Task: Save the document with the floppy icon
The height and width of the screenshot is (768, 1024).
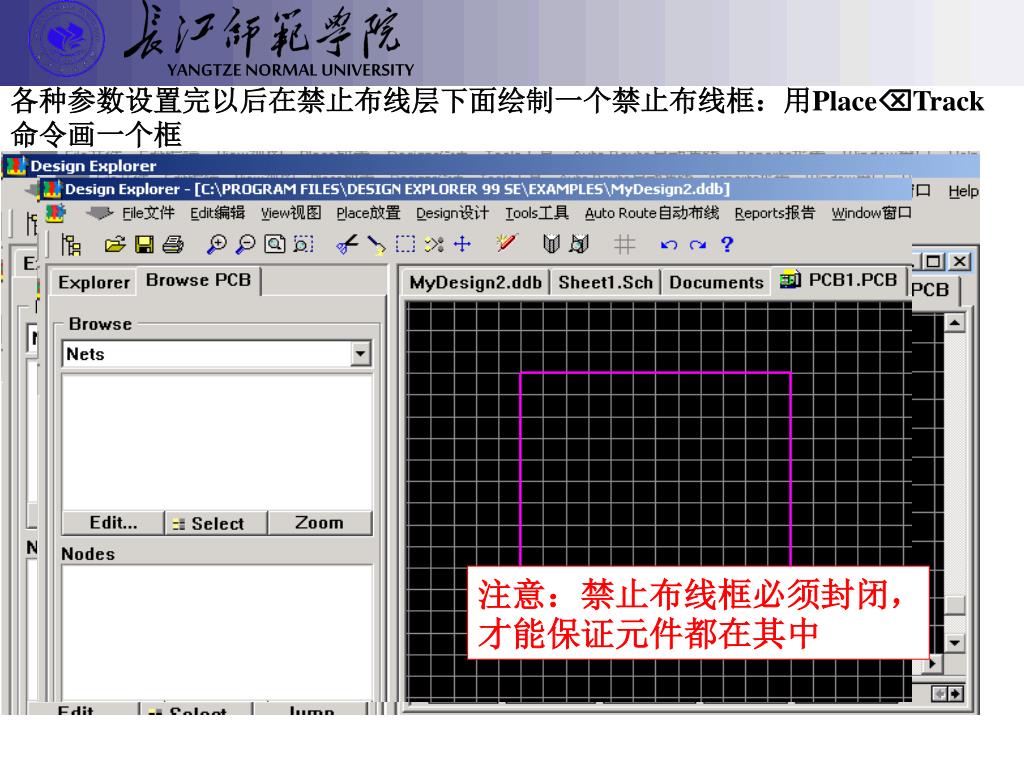Action: coord(144,245)
